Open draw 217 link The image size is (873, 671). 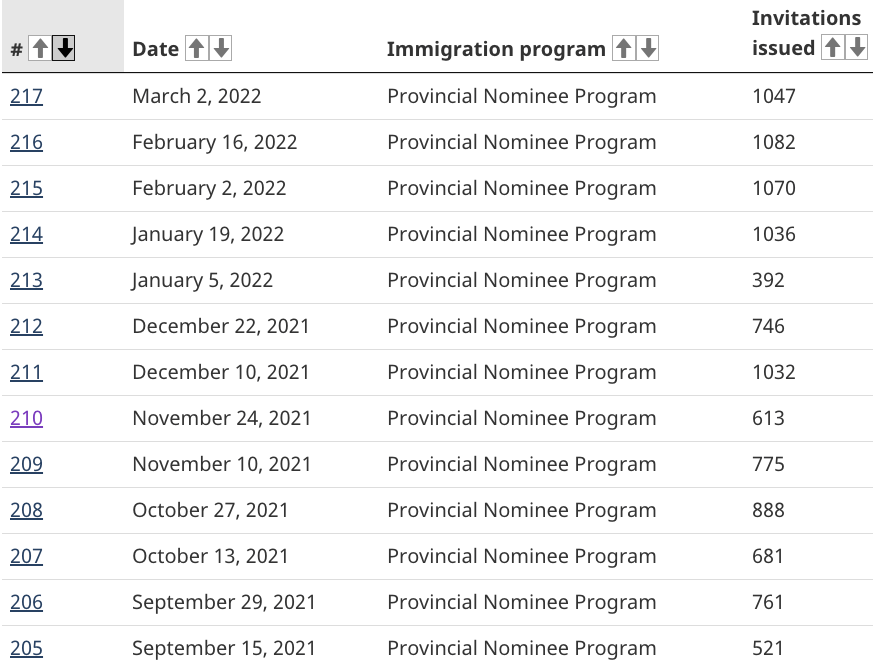coord(26,96)
